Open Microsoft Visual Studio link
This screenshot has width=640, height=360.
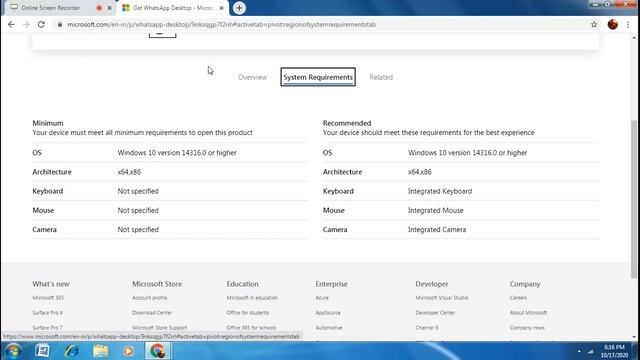[442, 298]
